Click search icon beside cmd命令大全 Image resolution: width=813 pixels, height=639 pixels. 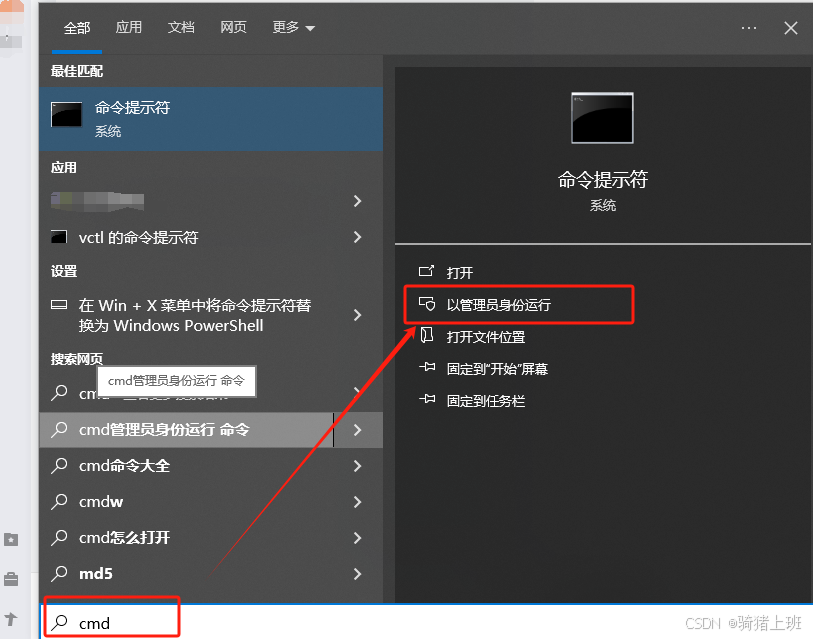tap(59, 466)
